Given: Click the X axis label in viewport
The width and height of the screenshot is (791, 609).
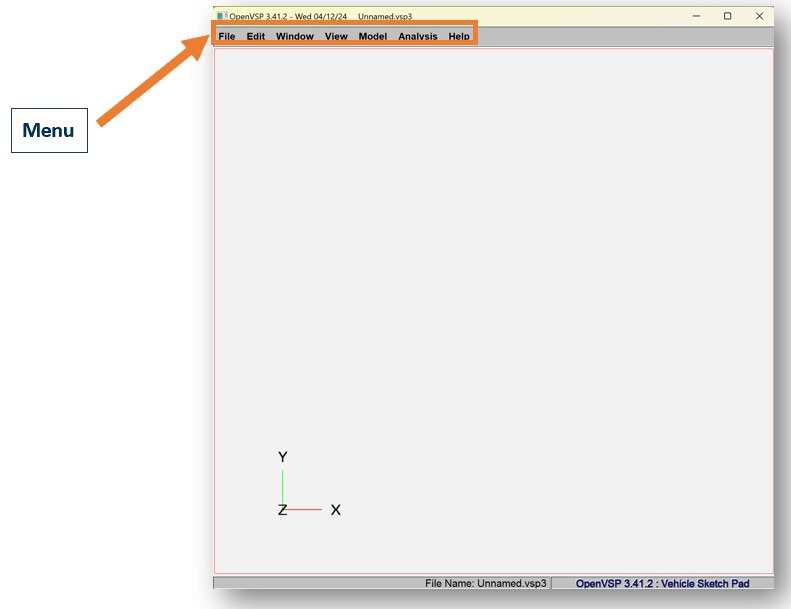Looking at the screenshot, I should [x=336, y=510].
